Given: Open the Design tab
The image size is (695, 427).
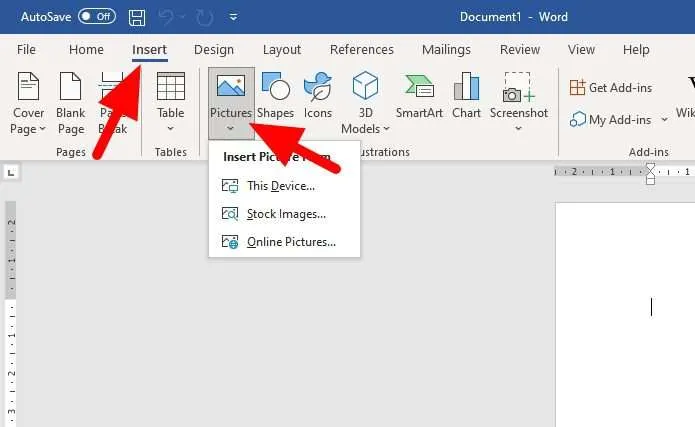Looking at the screenshot, I should coord(214,50).
